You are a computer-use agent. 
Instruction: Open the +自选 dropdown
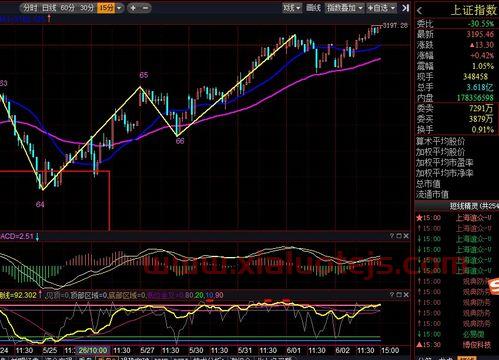coord(381,8)
